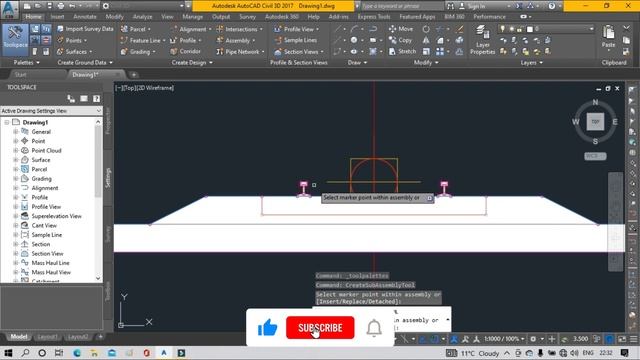Switch to the Layout1 tab
Screen dimensions: 640x360
47,337
